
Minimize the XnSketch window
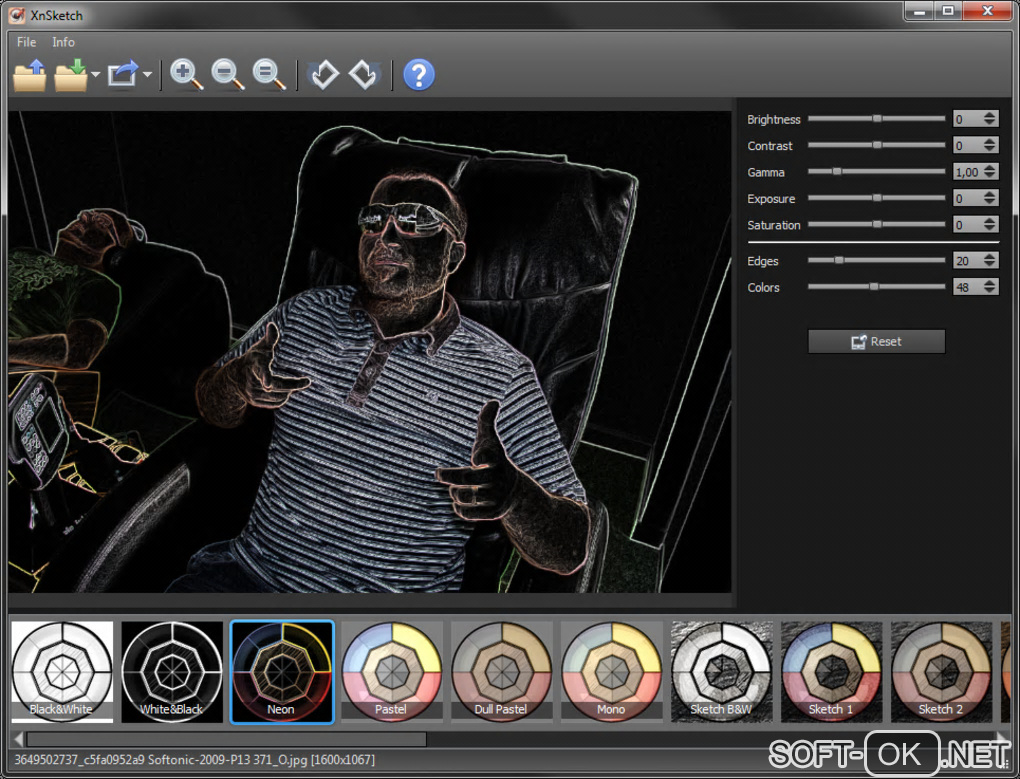pyautogui.click(x=919, y=11)
